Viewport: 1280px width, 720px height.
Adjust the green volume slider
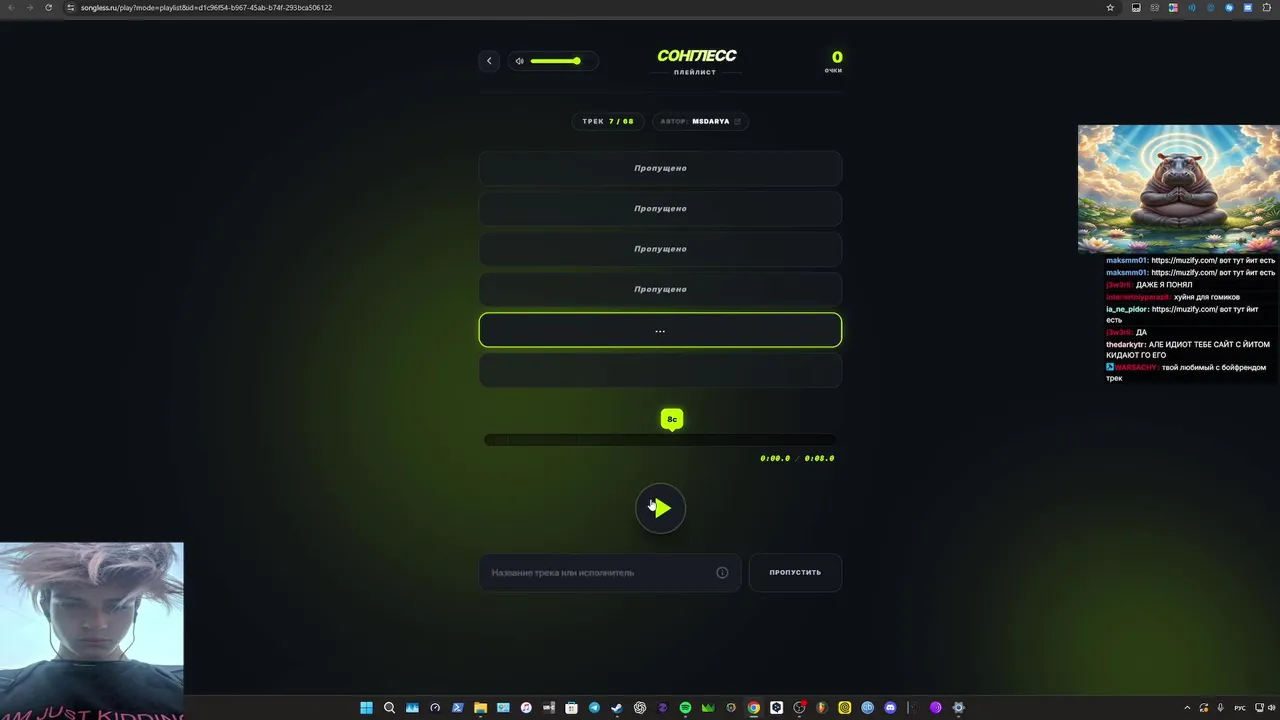(x=556, y=61)
